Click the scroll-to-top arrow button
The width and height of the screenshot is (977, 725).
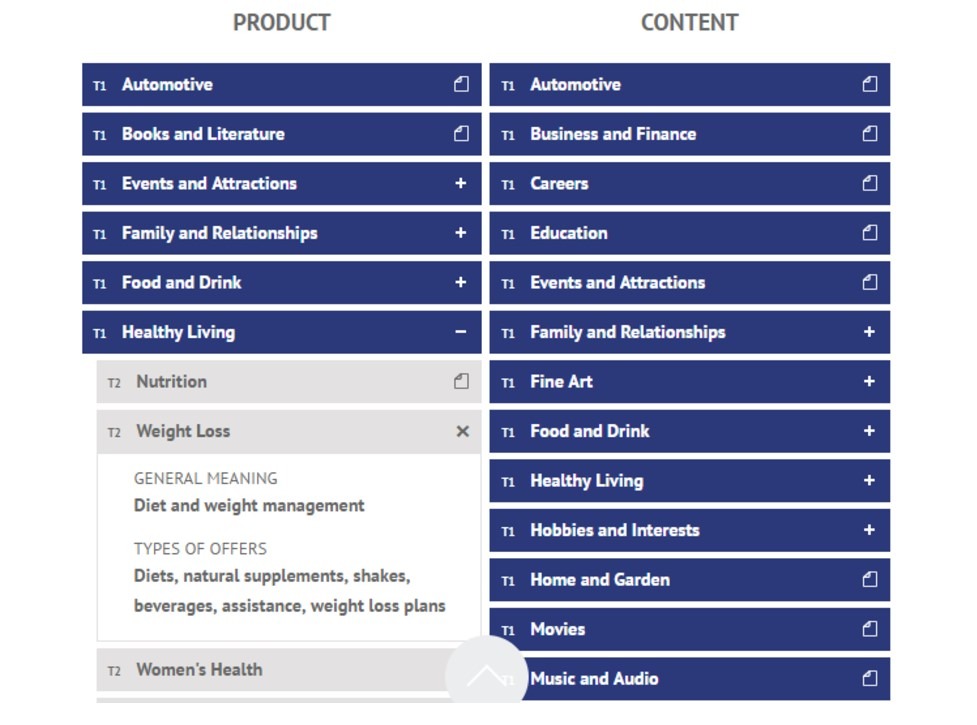(x=486, y=675)
